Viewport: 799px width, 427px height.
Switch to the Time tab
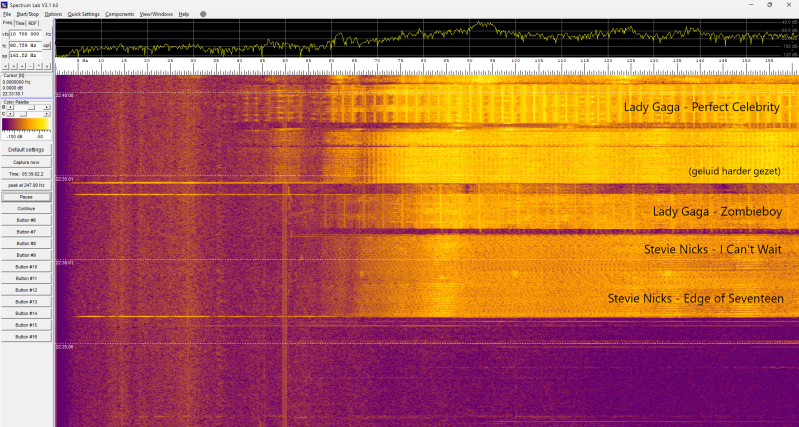tap(20, 23)
